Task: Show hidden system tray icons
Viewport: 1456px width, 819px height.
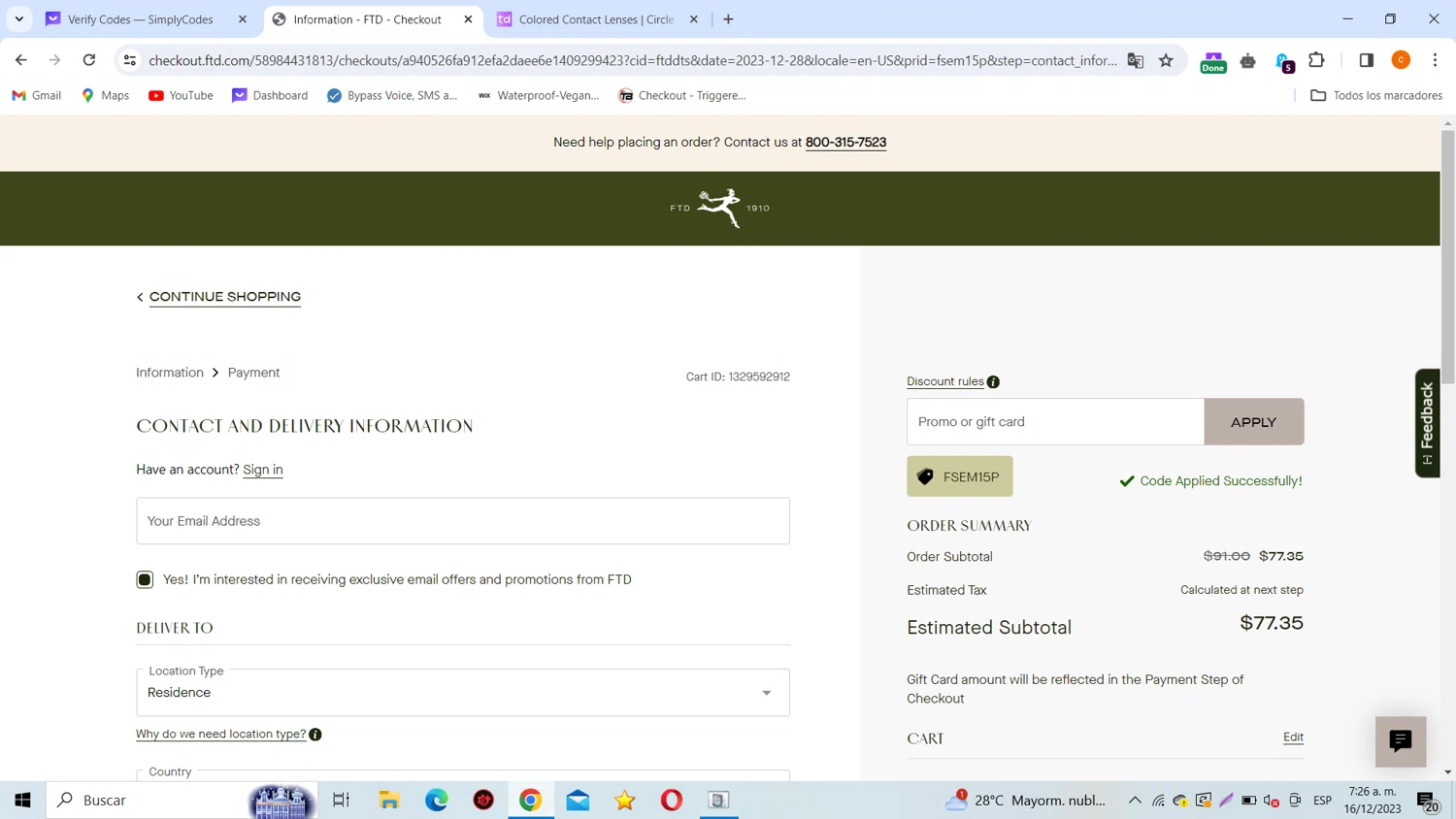Action: click(1134, 801)
